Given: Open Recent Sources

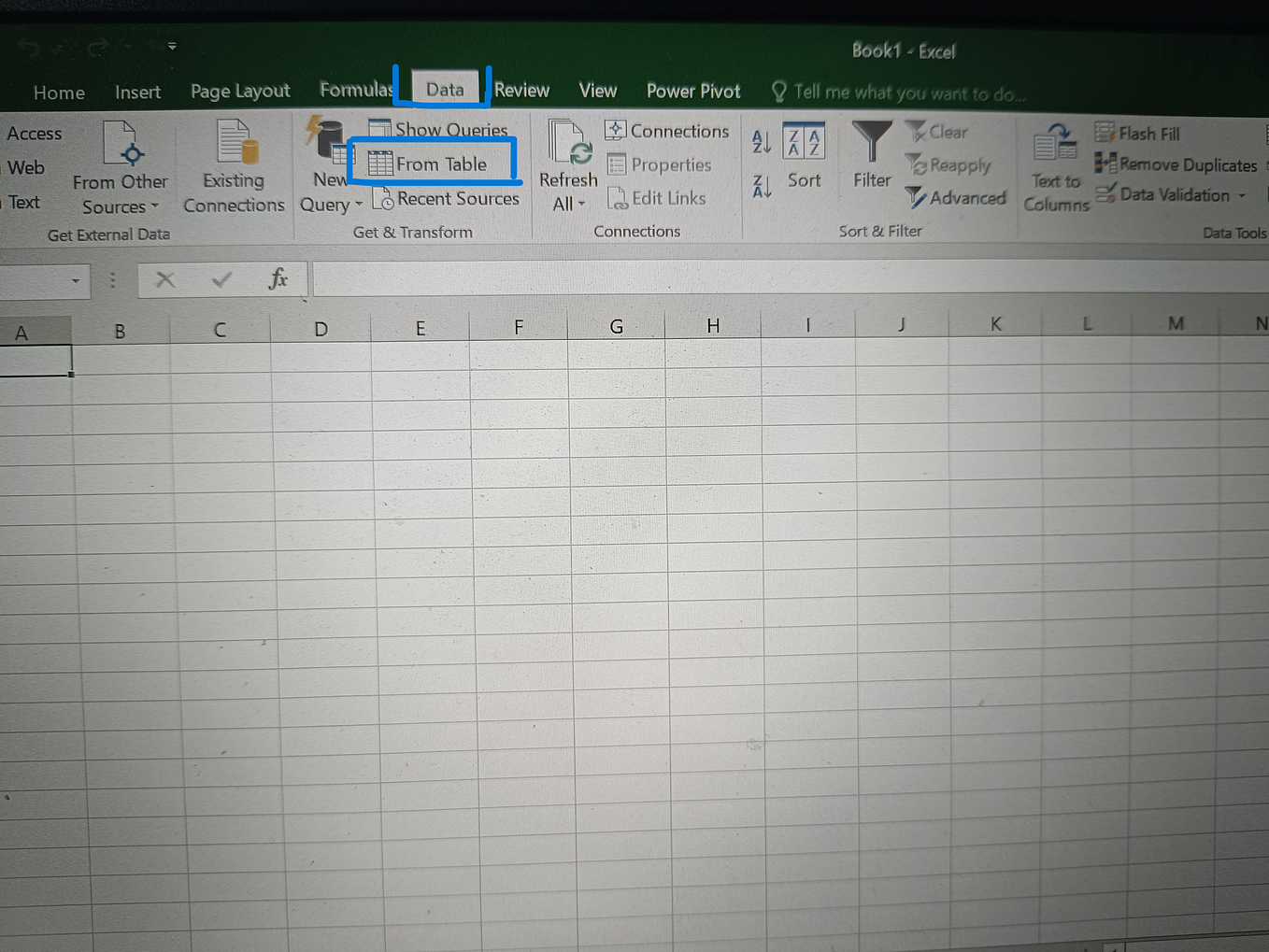Looking at the screenshot, I should 446,198.
